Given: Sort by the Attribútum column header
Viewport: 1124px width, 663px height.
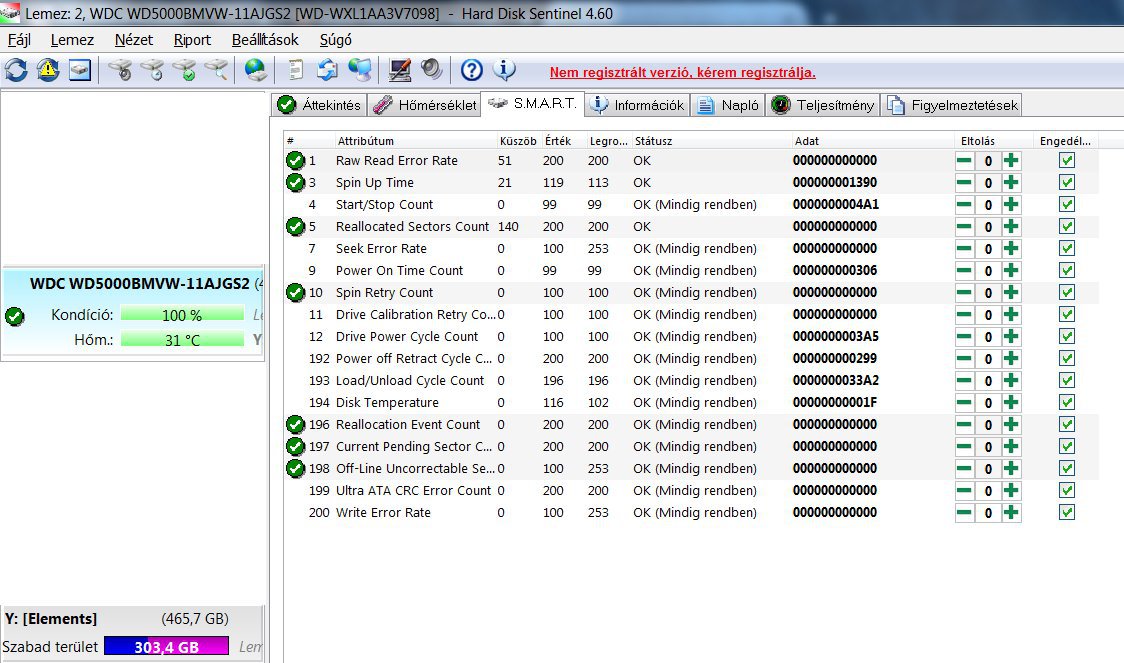Looking at the screenshot, I should click(416, 141).
